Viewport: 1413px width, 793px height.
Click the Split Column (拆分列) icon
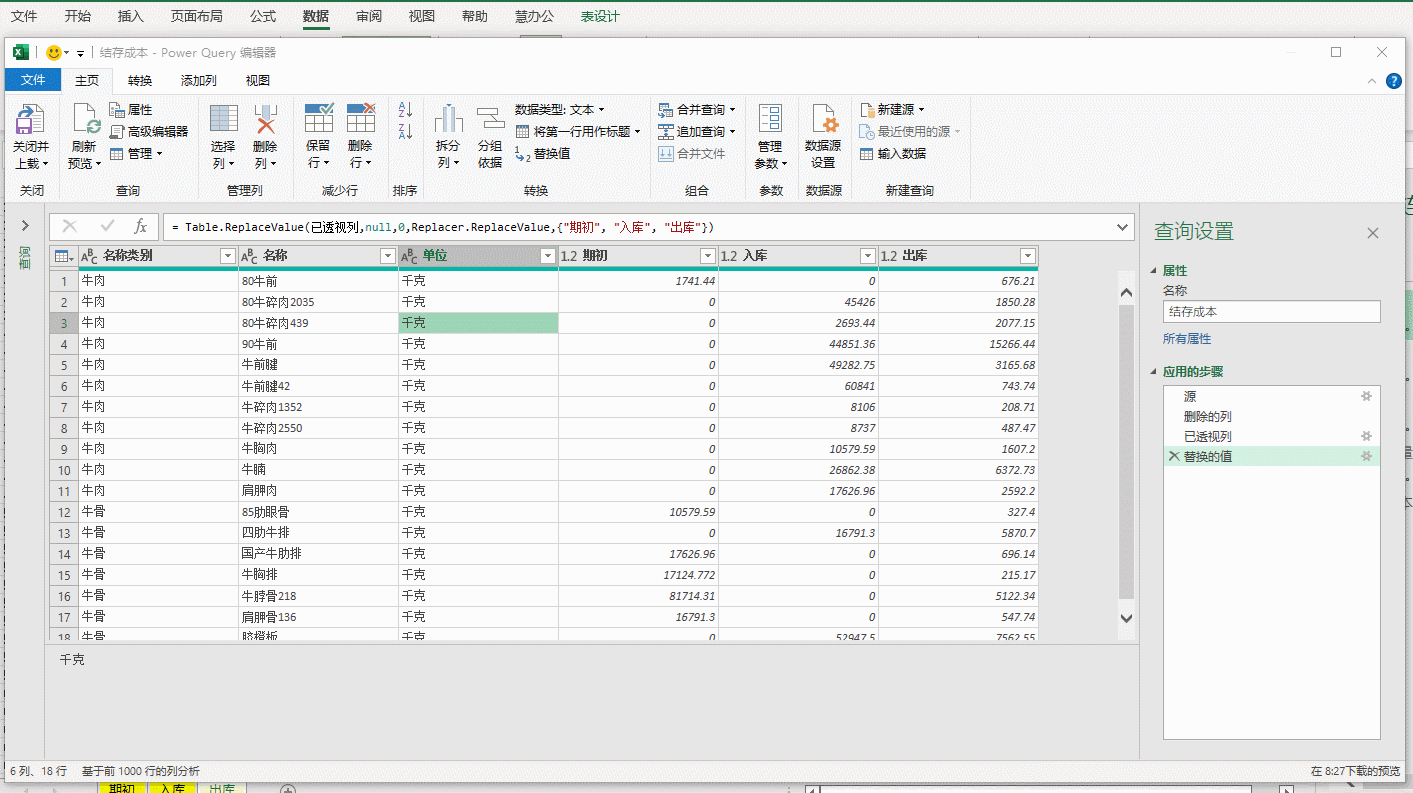[448, 119]
